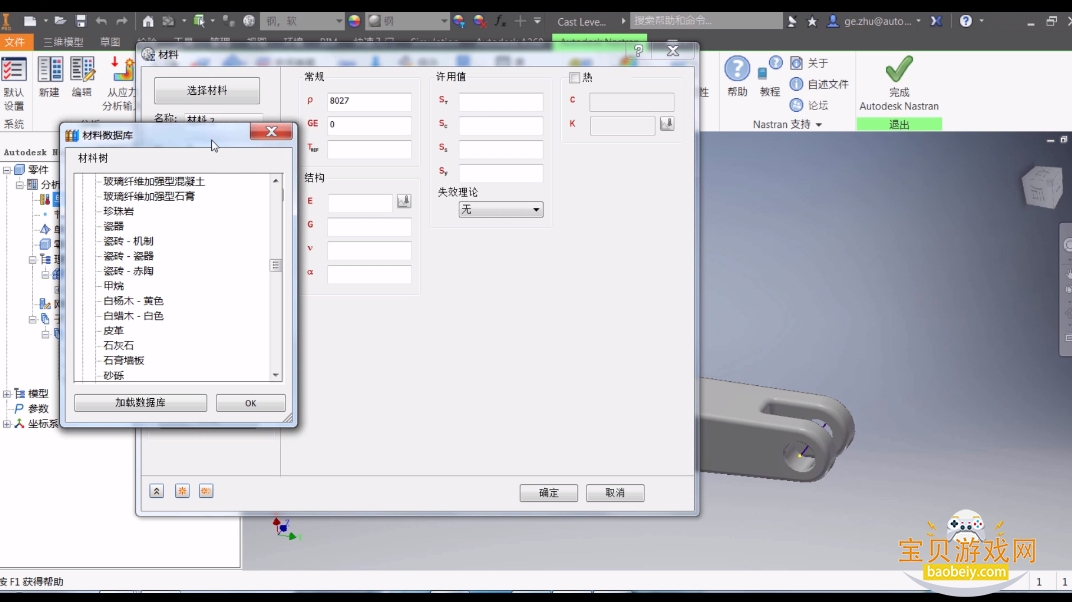Click the third orange icon at dialog bottom

coord(206,491)
